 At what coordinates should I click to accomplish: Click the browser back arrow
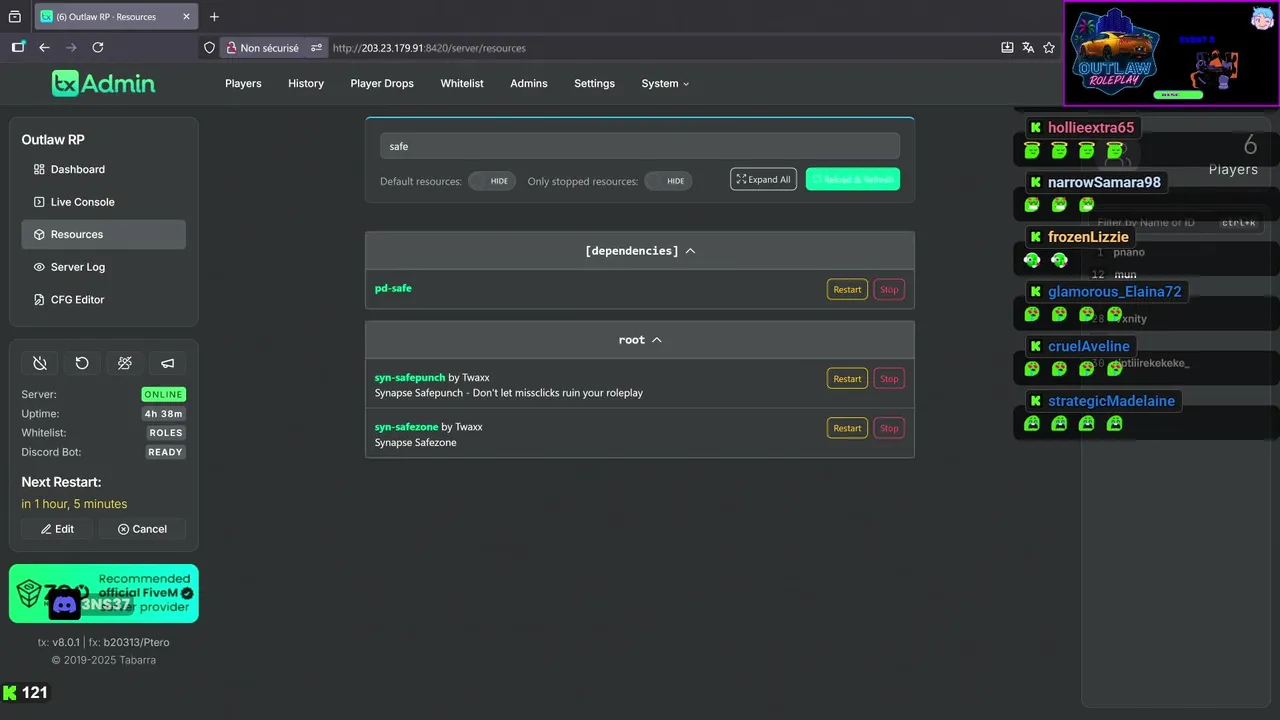coord(44,47)
